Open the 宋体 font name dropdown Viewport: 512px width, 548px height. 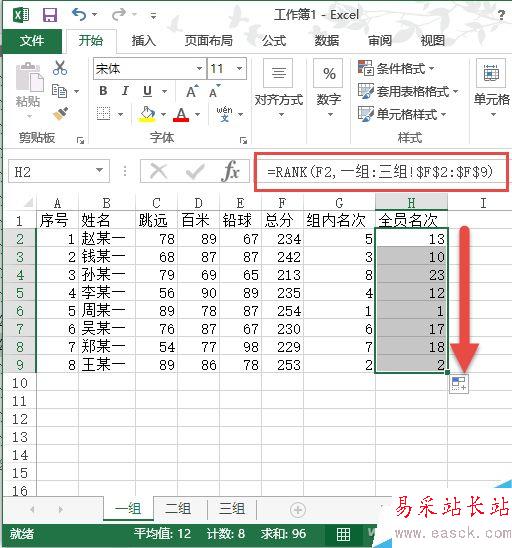tap(199, 68)
